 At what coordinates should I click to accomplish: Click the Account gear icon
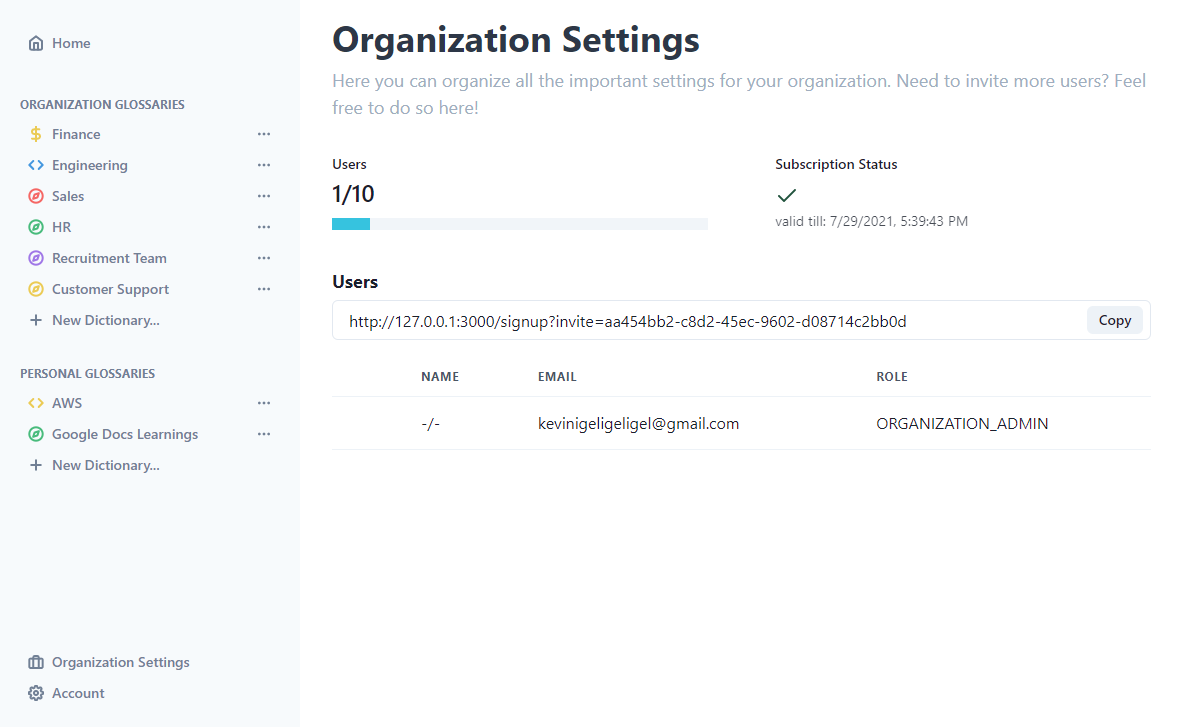click(36, 693)
